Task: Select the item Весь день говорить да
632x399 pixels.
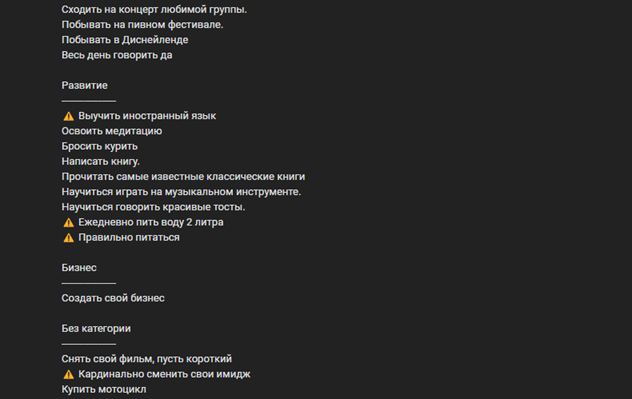Action: [117, 55]
